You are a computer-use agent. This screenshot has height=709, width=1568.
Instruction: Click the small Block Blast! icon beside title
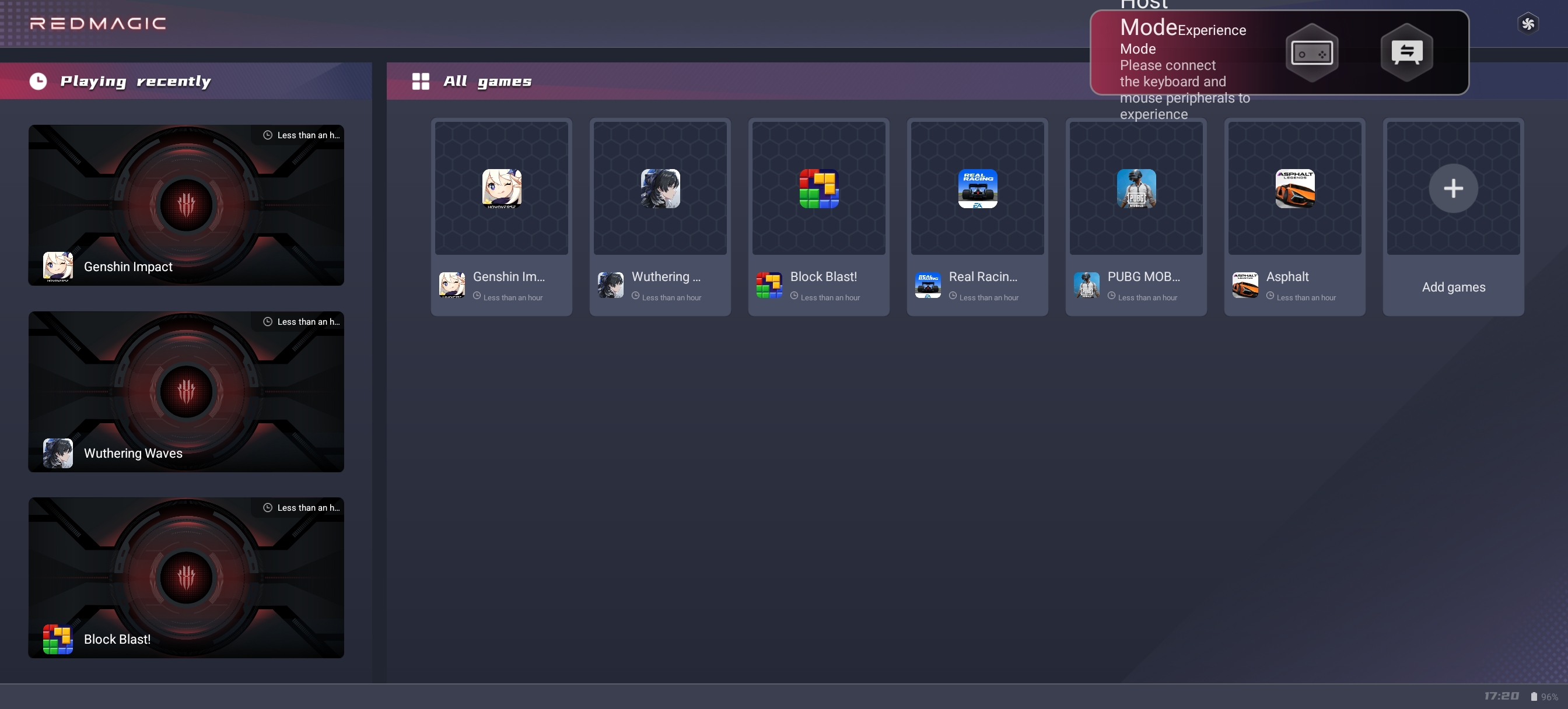(x=769, y=285)
